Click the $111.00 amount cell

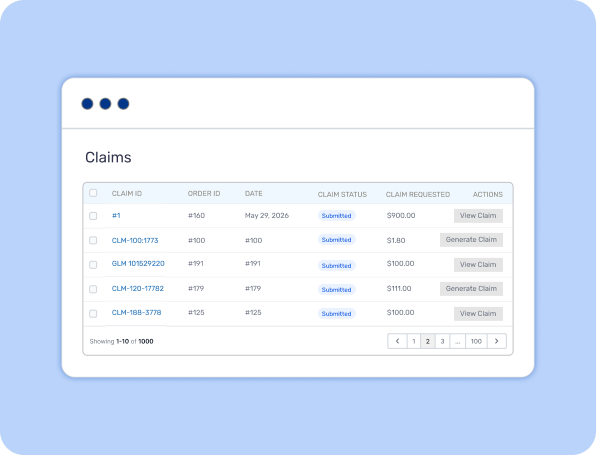pos(399,289)
